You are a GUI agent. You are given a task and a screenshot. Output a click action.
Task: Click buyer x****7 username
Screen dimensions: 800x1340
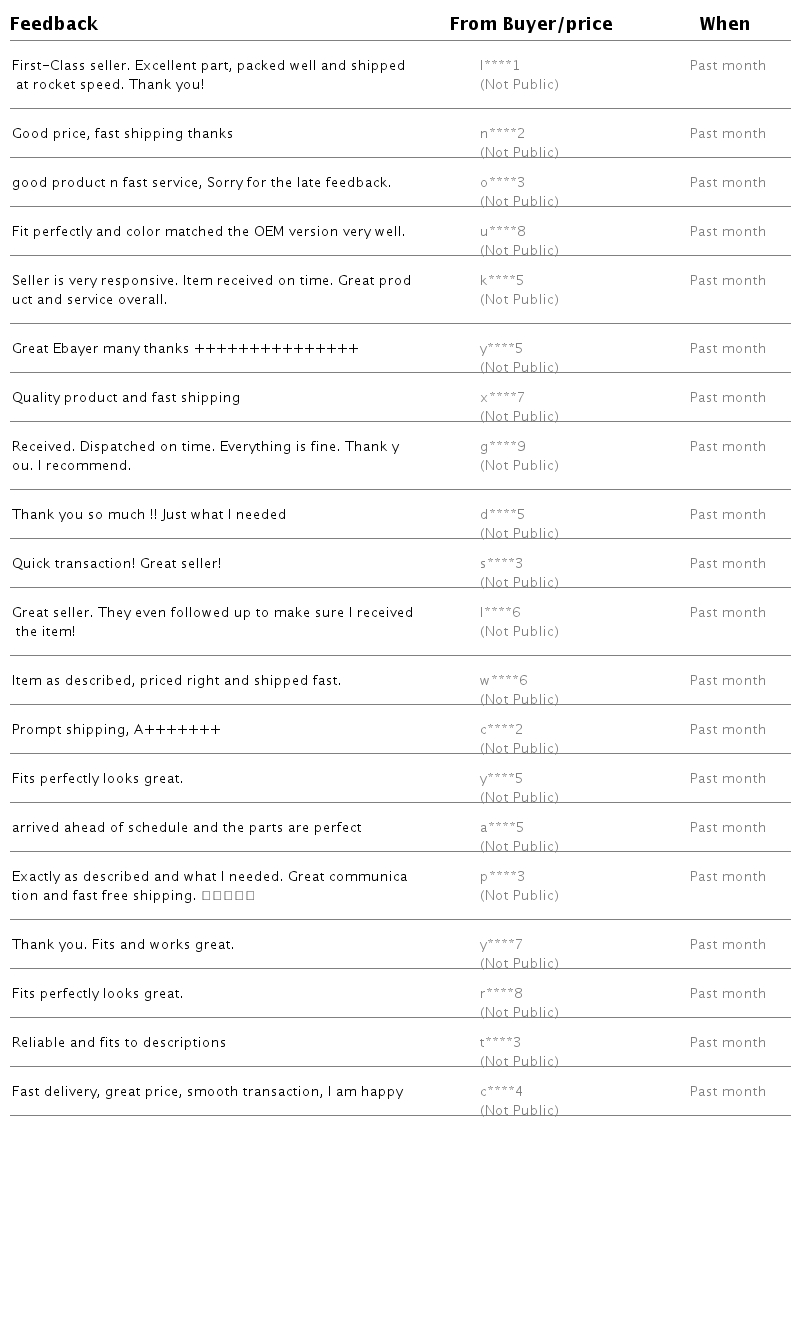[x=502, y=398]
